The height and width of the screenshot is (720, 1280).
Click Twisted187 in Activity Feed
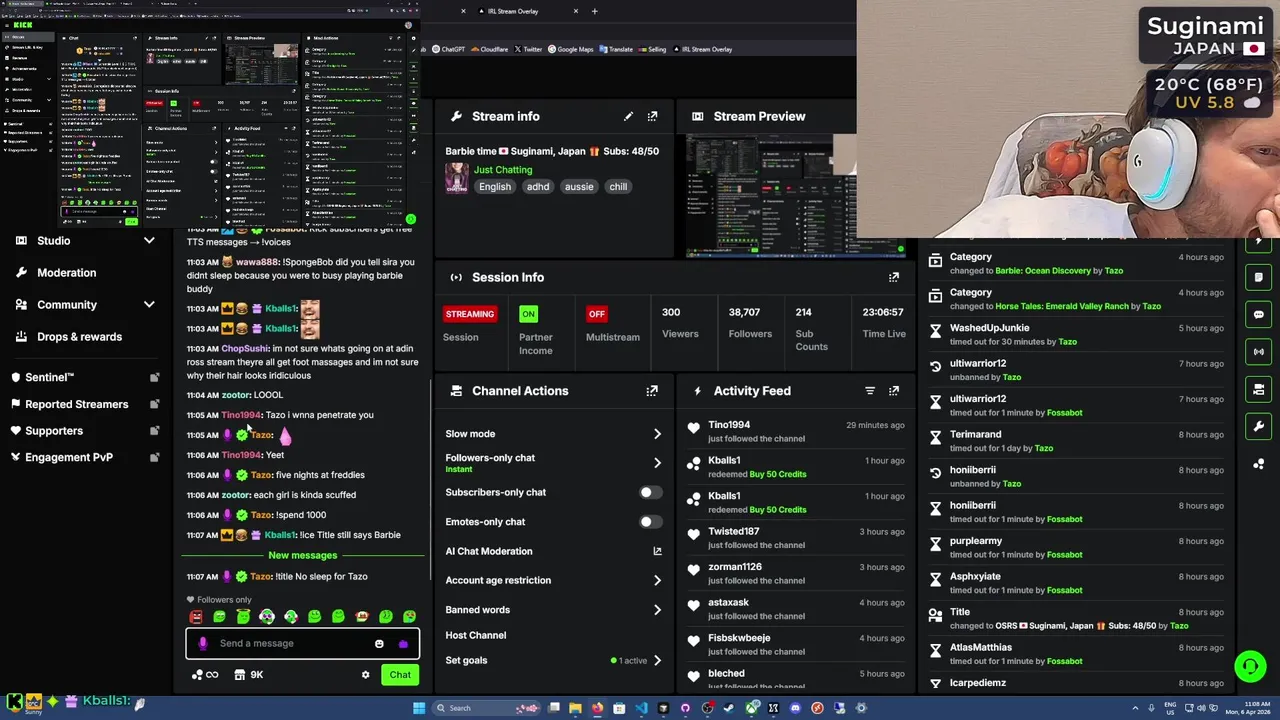coord(734,532)
